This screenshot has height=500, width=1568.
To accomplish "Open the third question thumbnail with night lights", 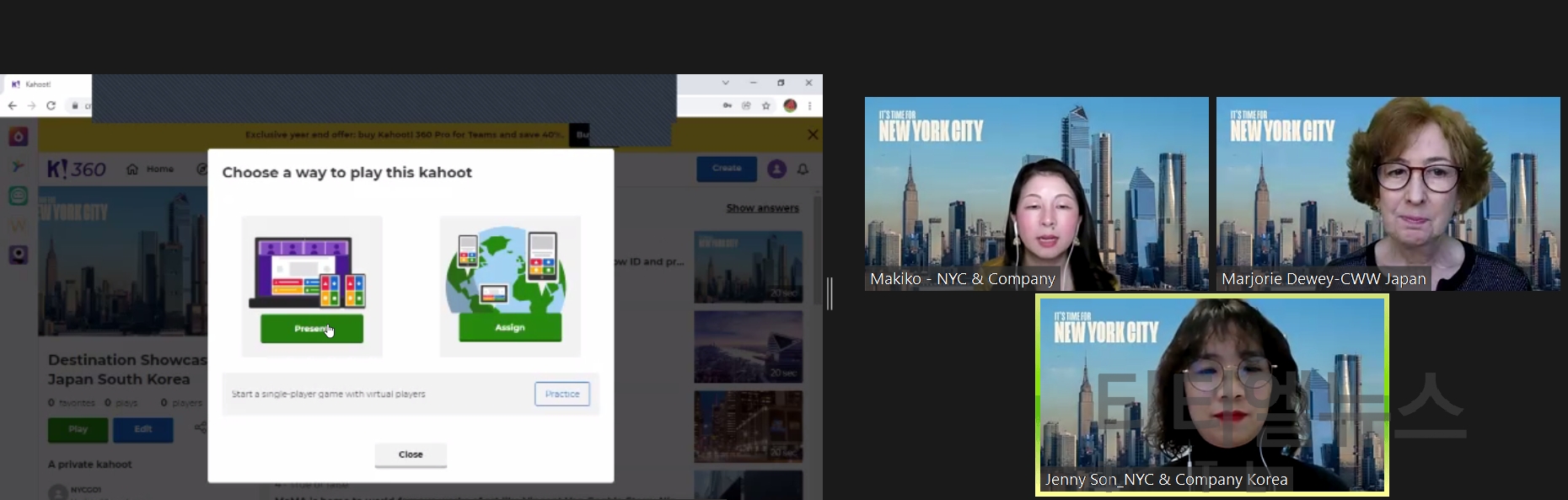I will 748,427.
